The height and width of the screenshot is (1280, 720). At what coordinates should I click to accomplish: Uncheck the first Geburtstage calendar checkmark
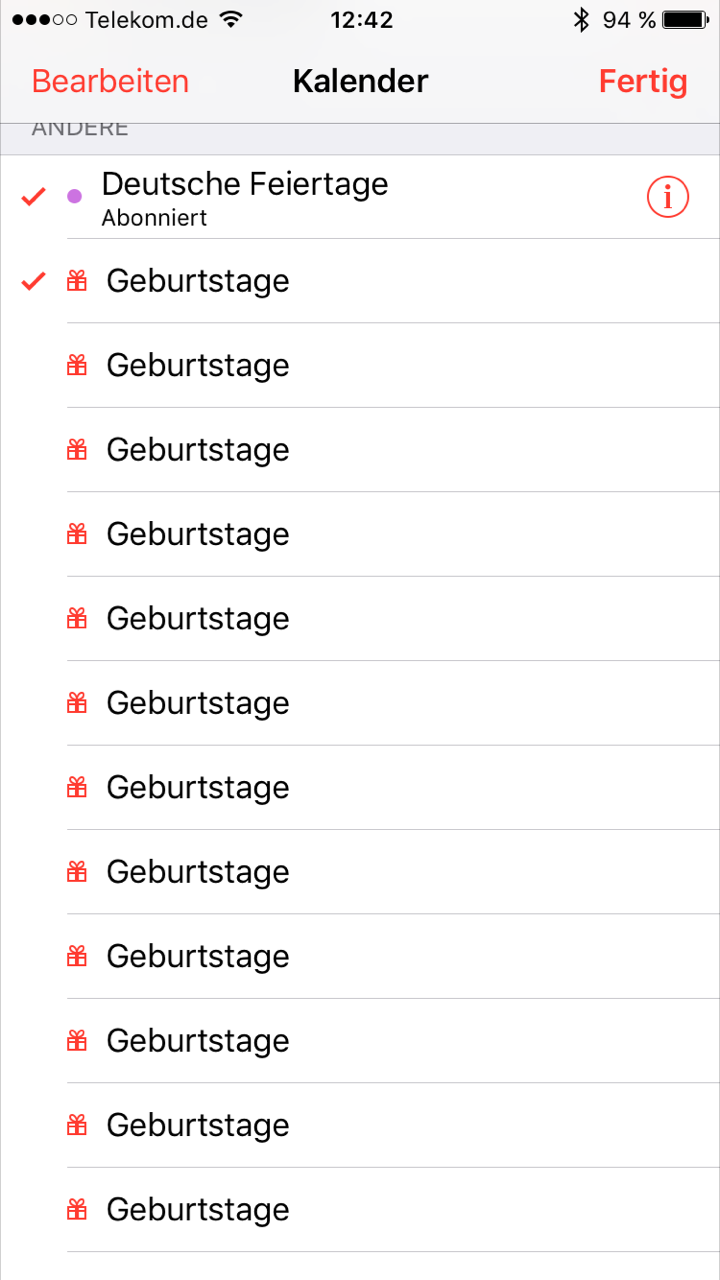coord(34,281)
